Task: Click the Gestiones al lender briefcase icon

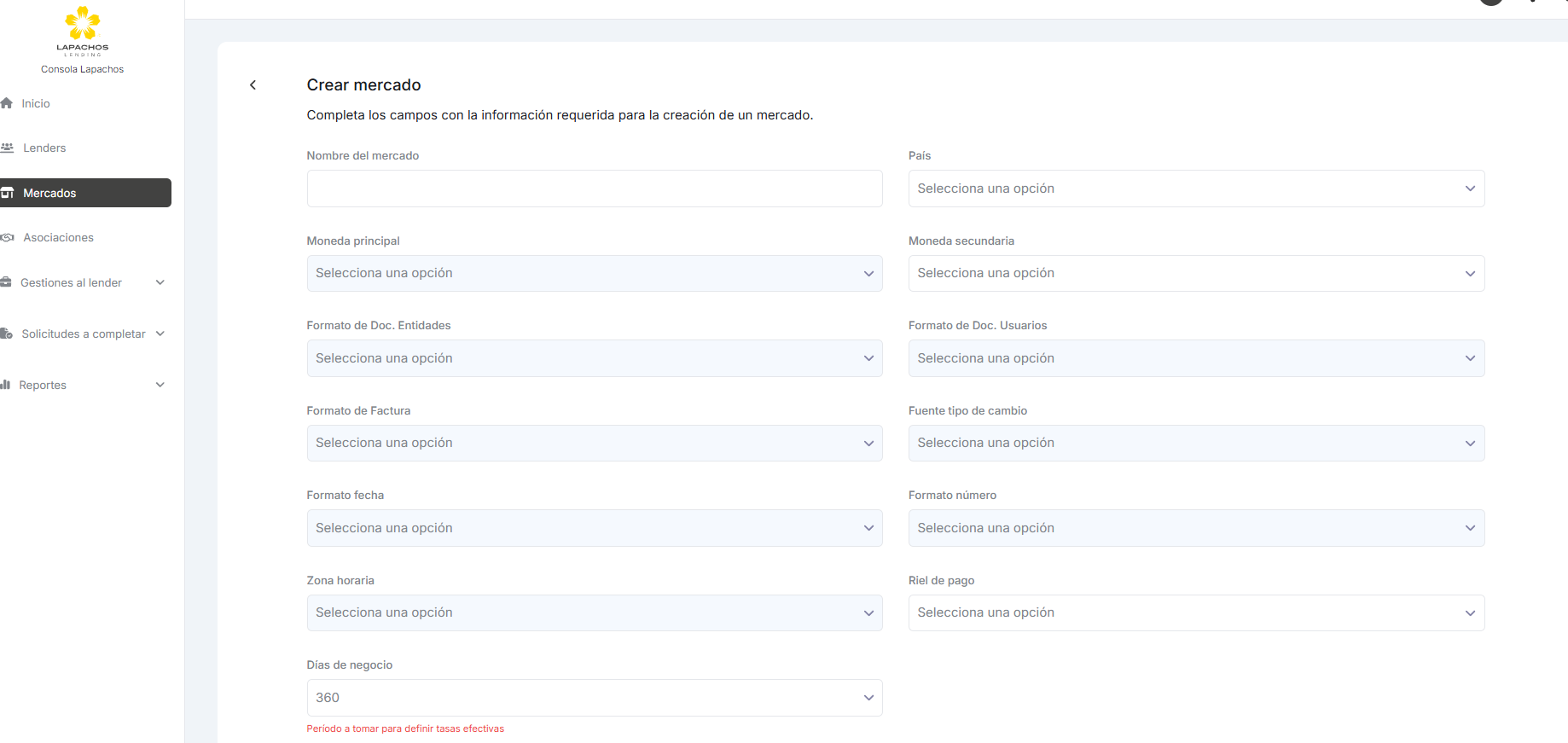Action: 6,282
